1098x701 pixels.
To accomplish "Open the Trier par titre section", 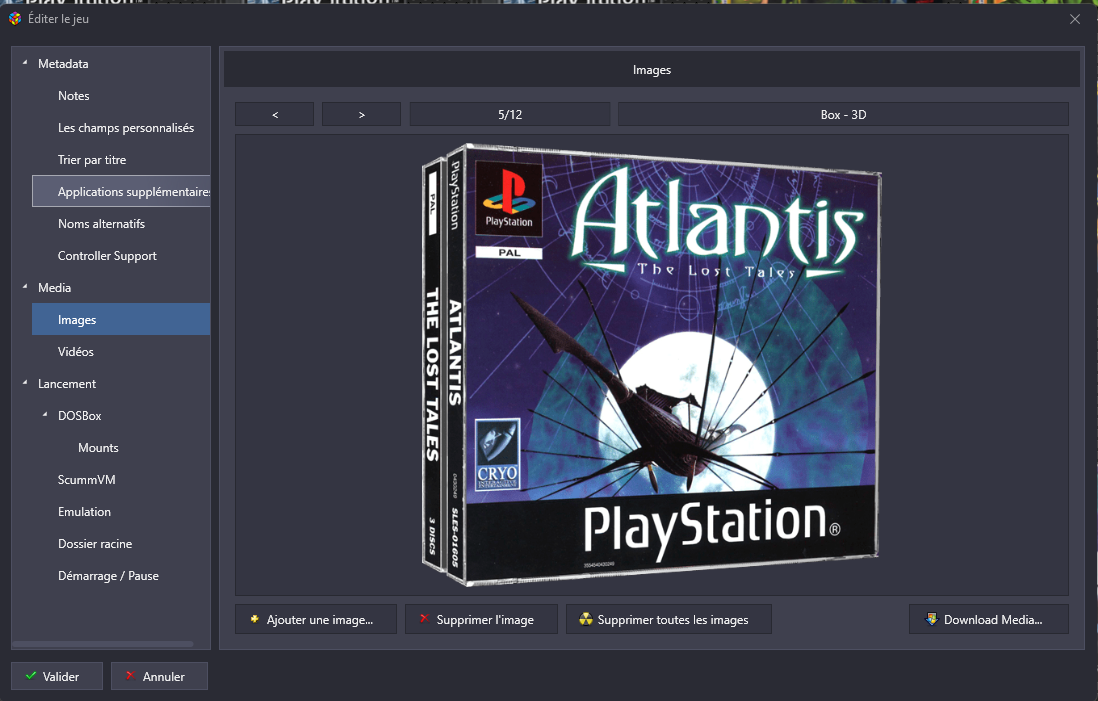I will (92, 160).
